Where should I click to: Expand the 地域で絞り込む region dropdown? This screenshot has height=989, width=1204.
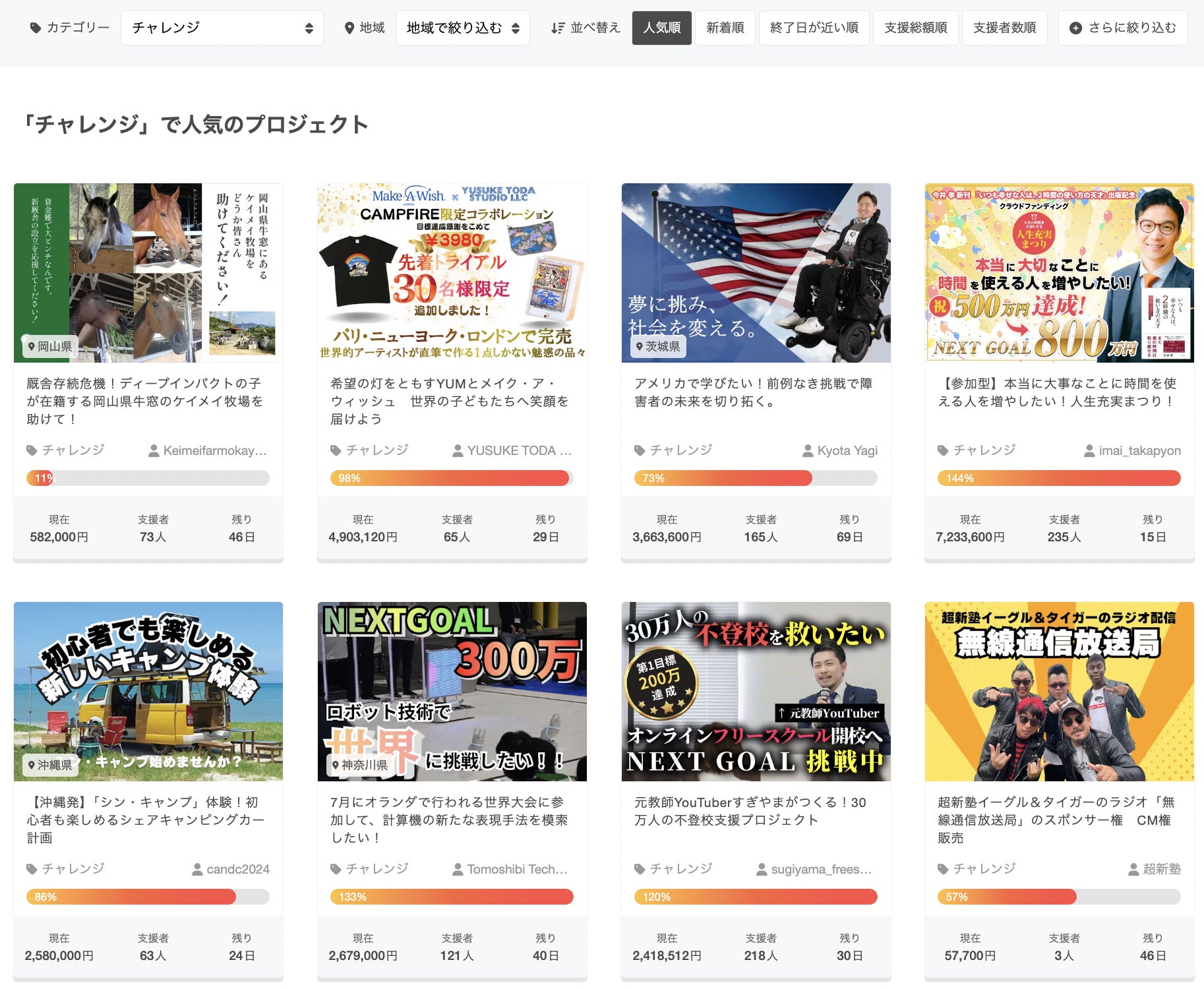[x=462, y=28]
